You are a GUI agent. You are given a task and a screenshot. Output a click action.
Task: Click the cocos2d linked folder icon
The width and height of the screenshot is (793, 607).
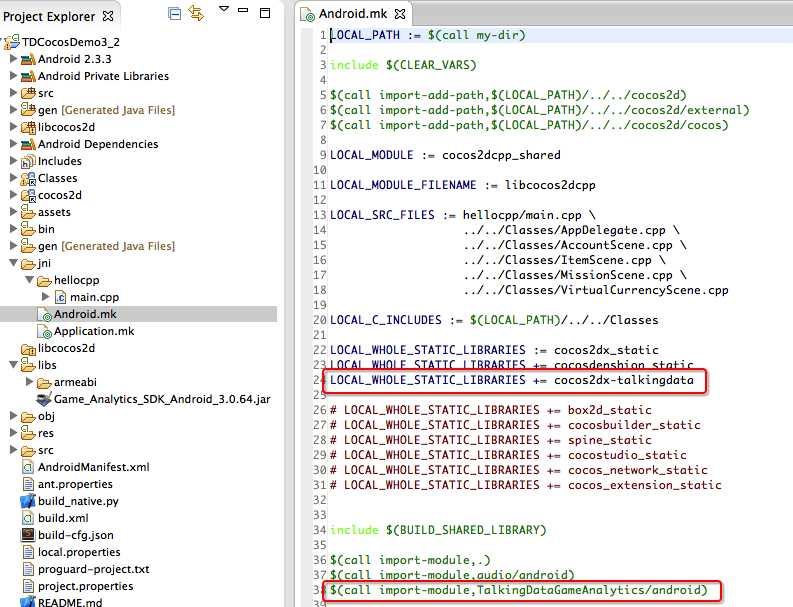tap(28, 195)
